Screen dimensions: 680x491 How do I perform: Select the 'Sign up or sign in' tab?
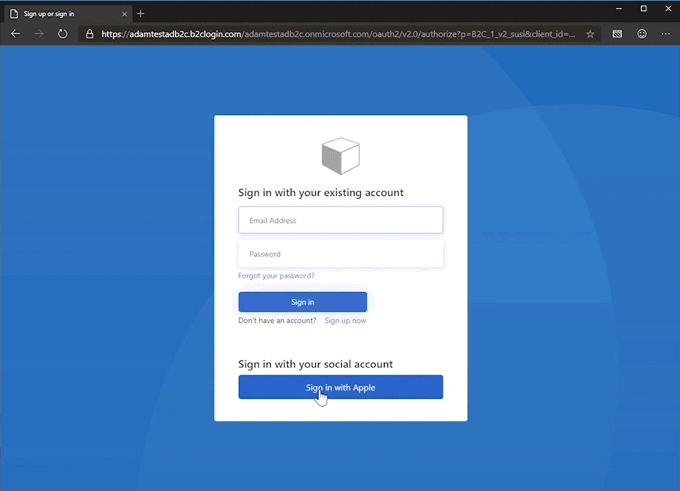tap(69, 14)
